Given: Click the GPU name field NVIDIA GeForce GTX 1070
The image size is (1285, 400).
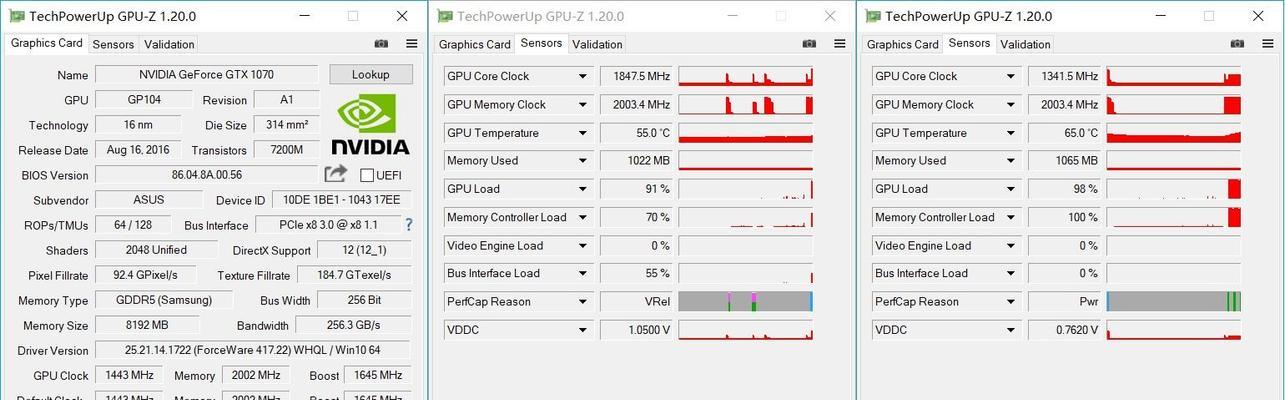Looking at the screenshot, I should (206, 75).
